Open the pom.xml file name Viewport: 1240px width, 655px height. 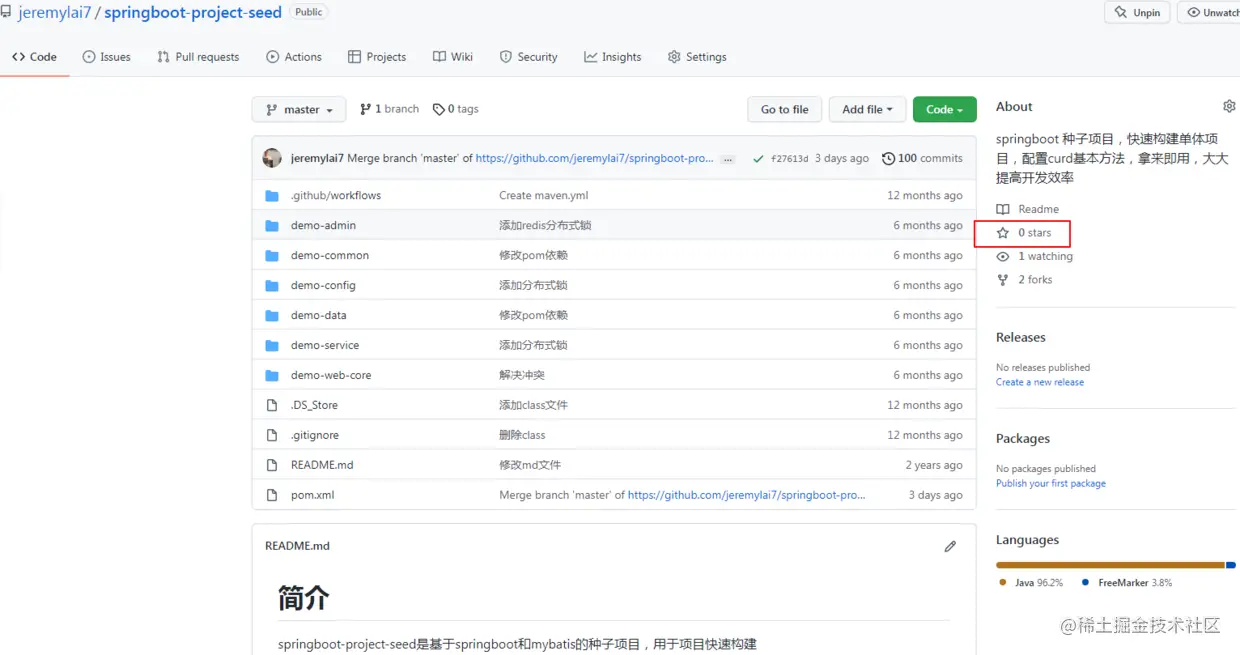pyautogui.click(x=313, y=495)
